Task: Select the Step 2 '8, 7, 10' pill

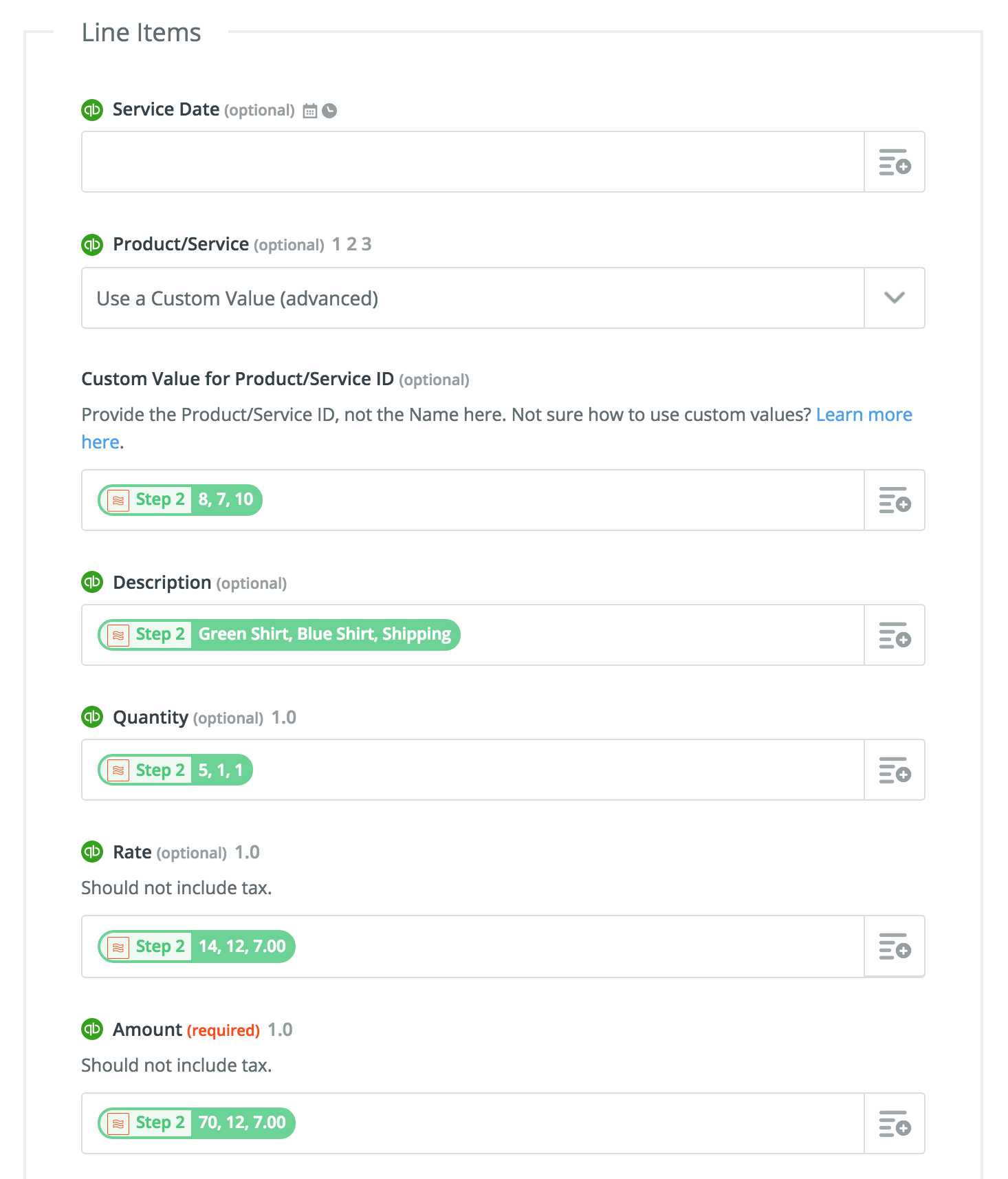Action: tap(180, 500)
